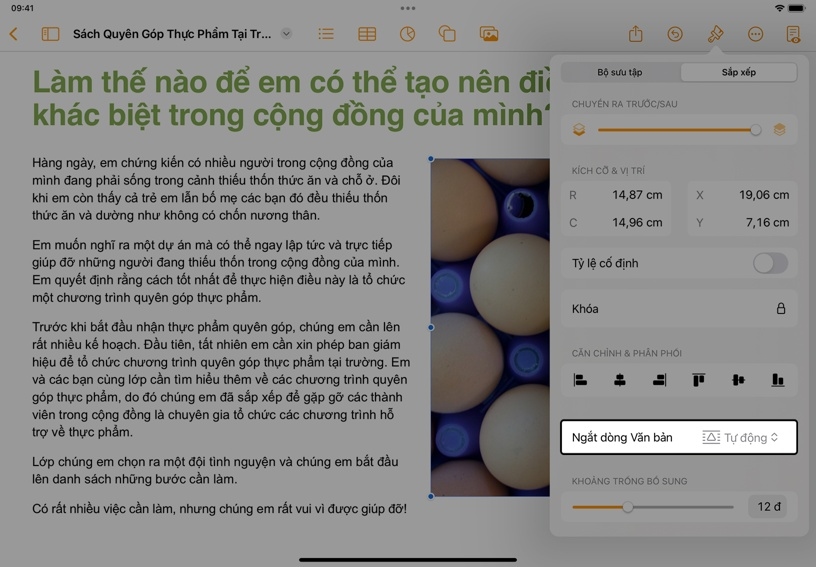Open the sidebar view options
Screen dimensions: 816x567
[x=50, y=34]
